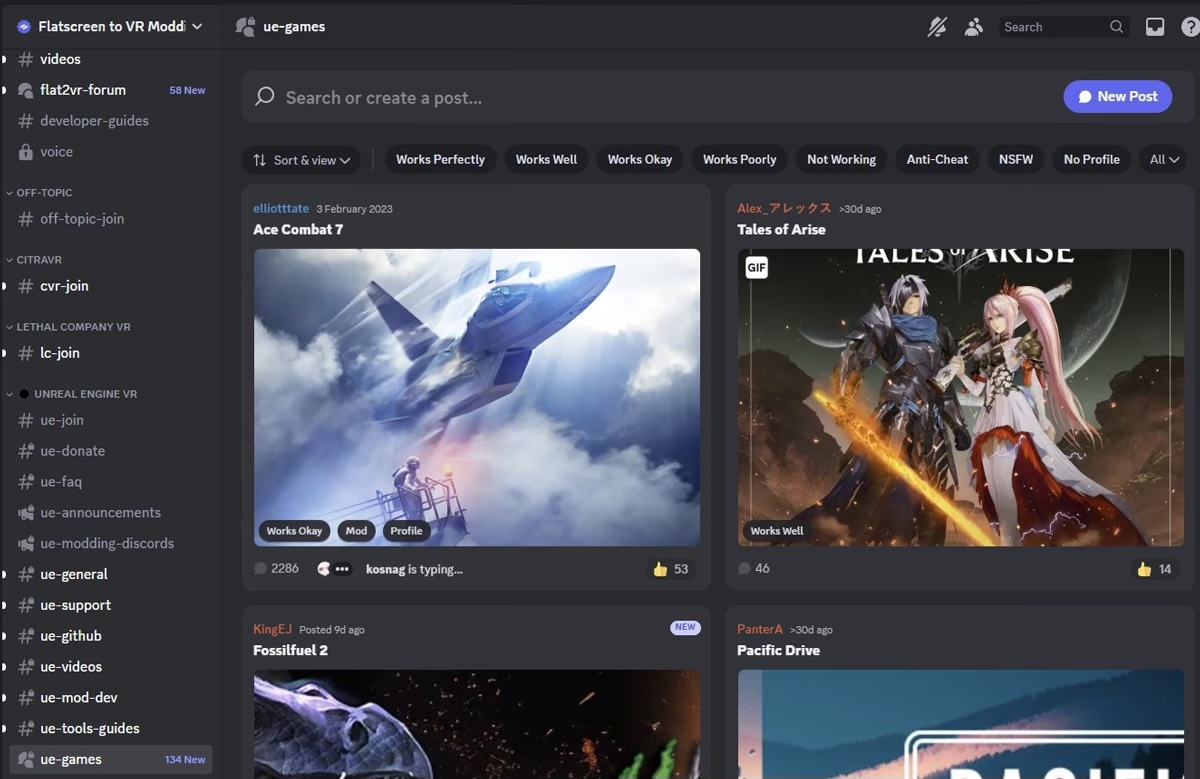Filter posts by Works Perfectly tag

coord(440,160)
